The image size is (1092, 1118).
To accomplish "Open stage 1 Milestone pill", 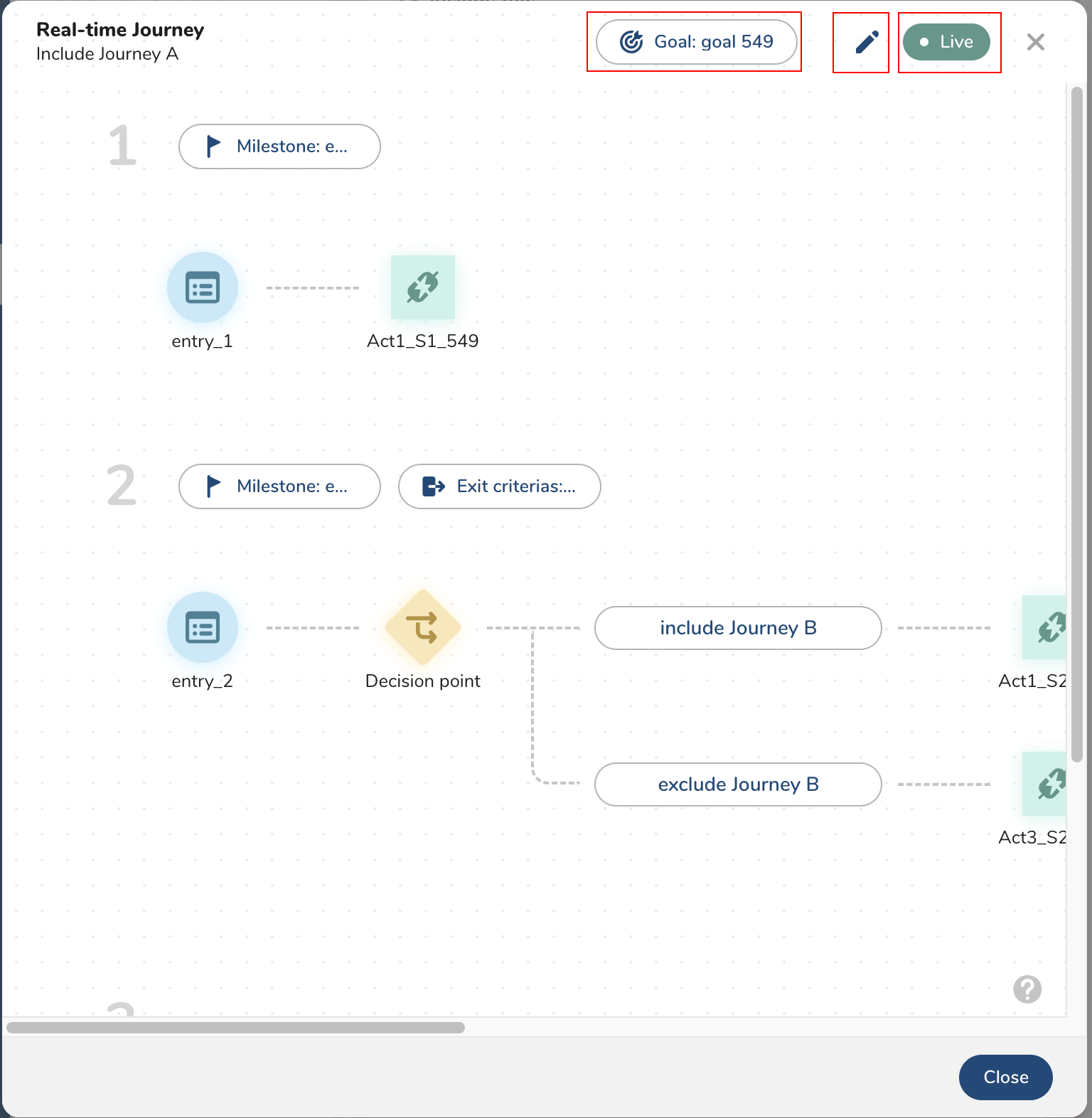I will tap(279, 147).
